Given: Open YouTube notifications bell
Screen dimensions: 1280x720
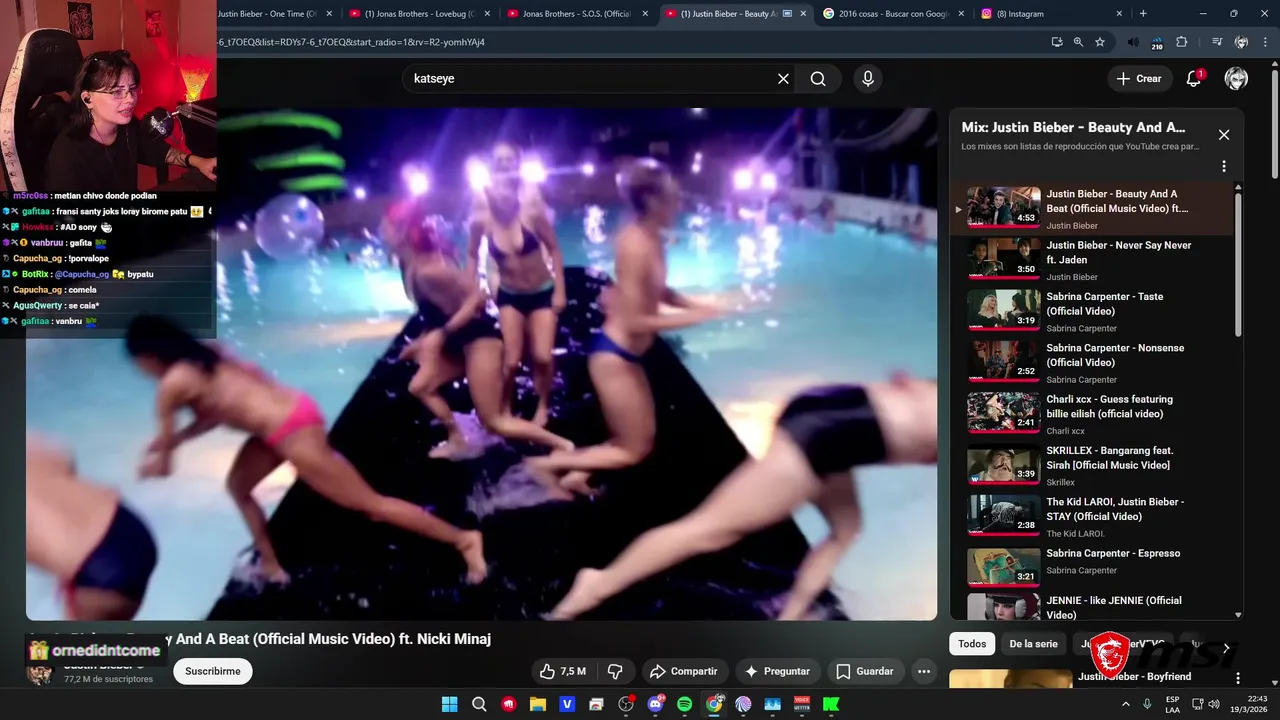Looking at the screenshot, I should [1193, 79].
